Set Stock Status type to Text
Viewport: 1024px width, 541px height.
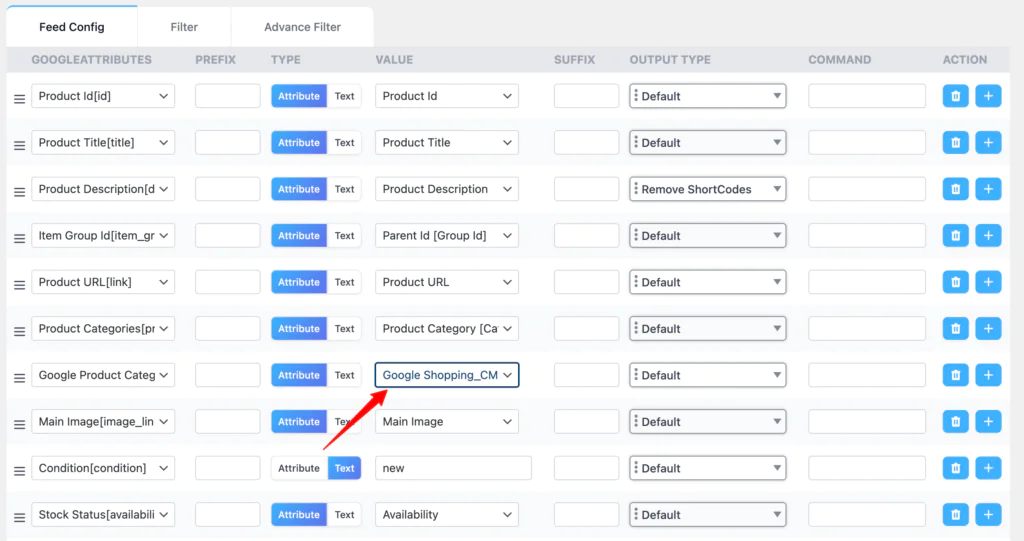pos(344,515)
